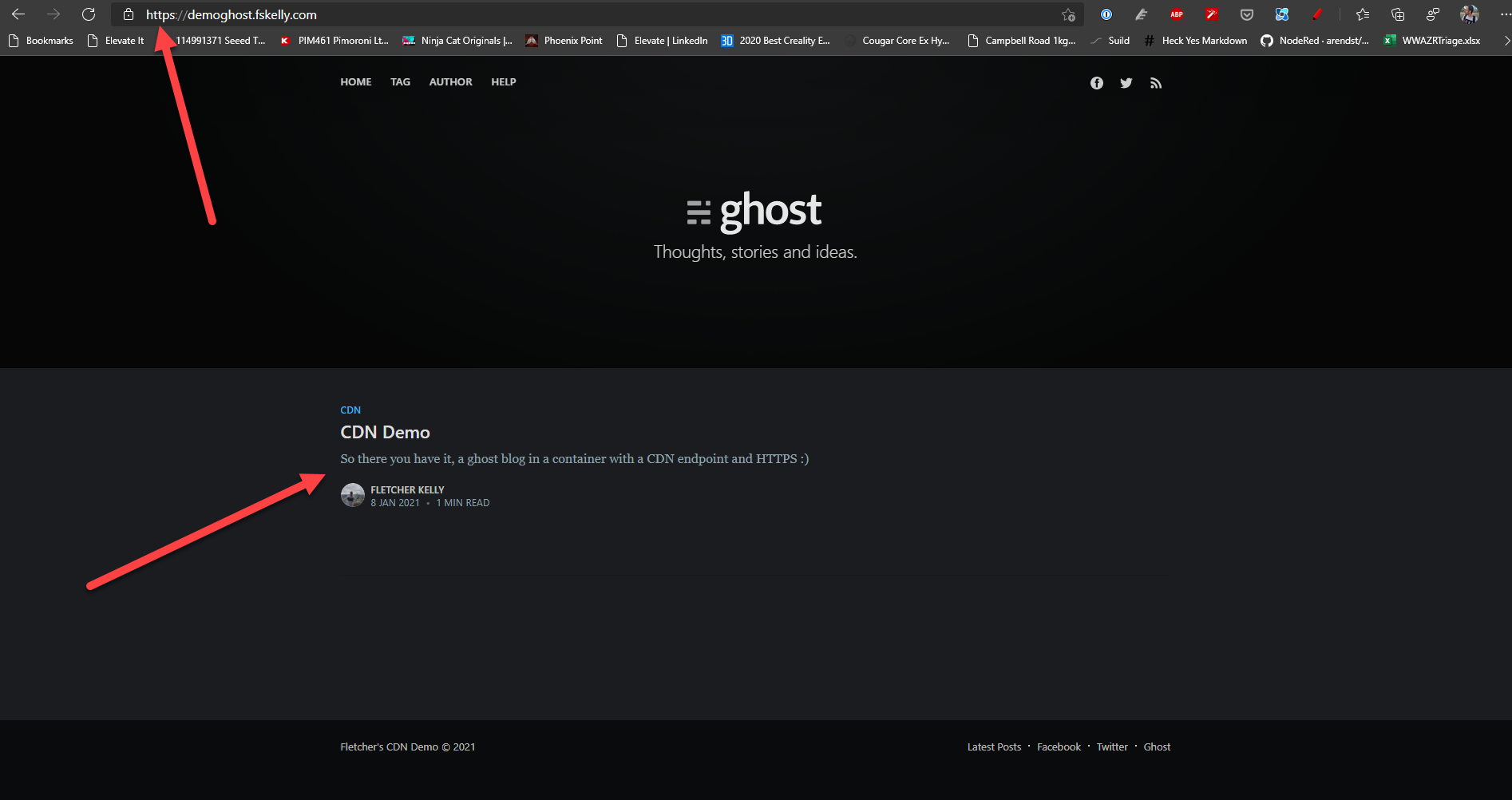Reload the demoghost page
This screenshot has width=1512, height=800.
pyautogui.click(x=89, y=14)
